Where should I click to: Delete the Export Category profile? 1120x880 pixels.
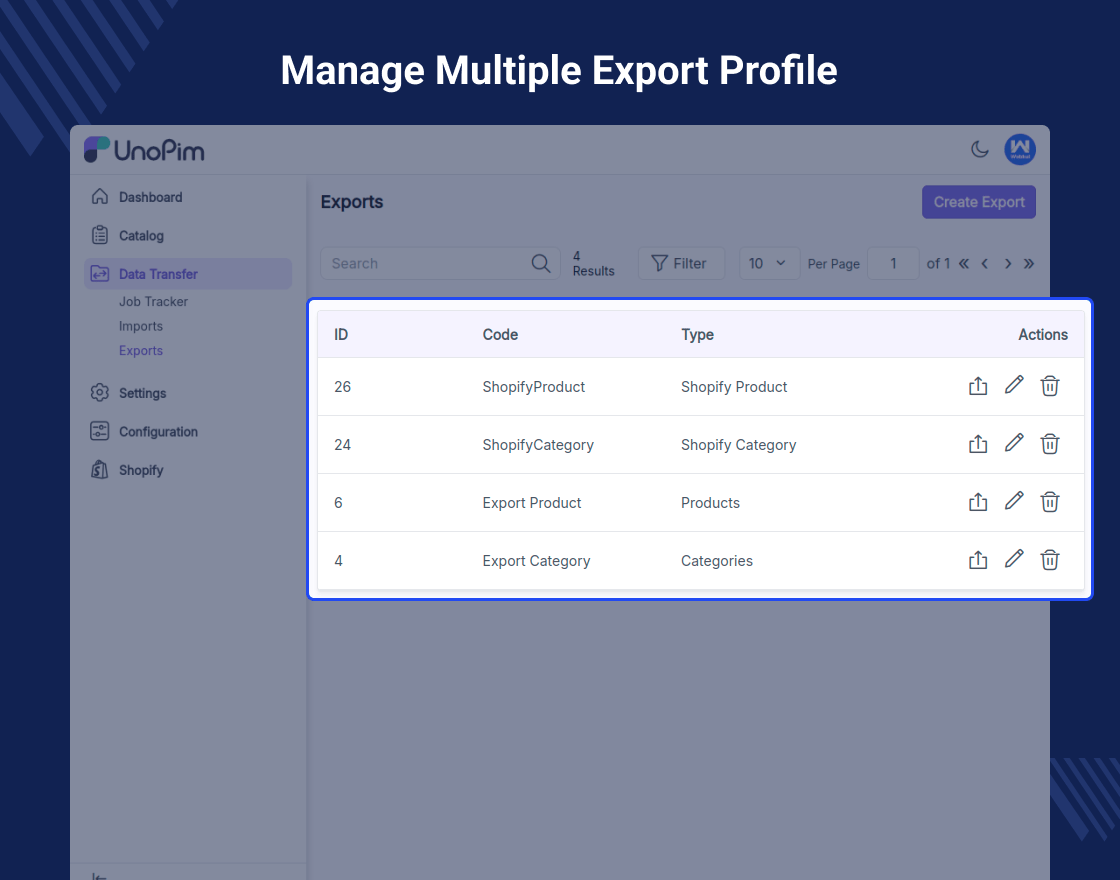pyautogui.click(x=1050, y=560)
